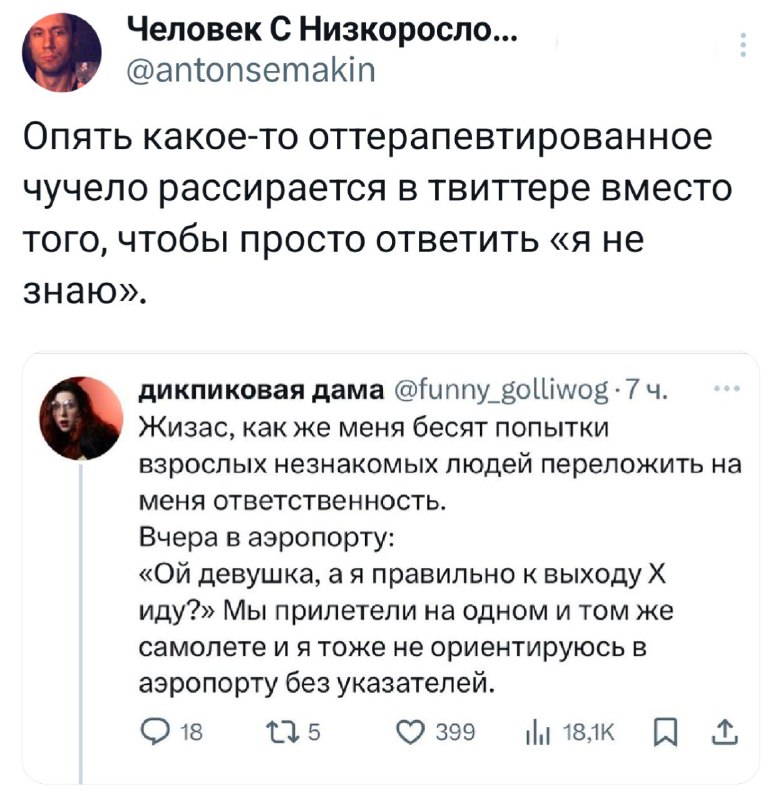Like the quoted tweet via heart icon

click(x=412, y=733)
